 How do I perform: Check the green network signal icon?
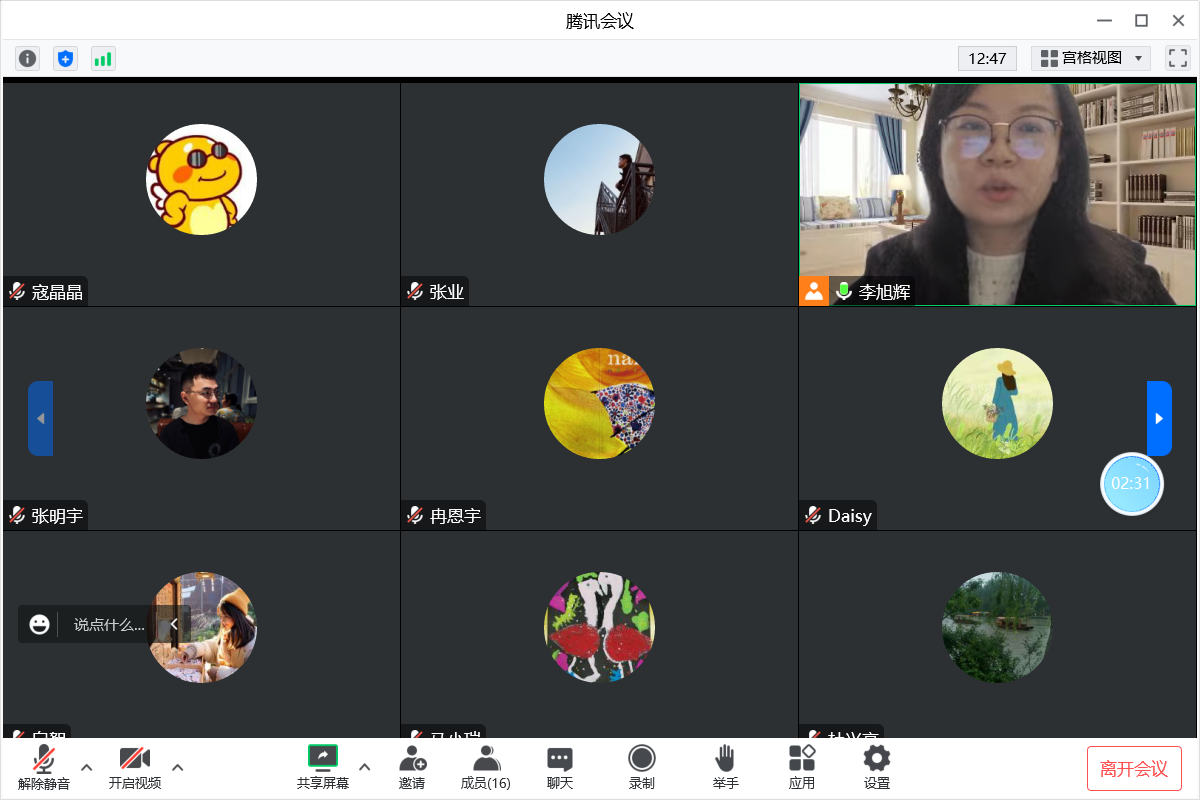[x=103, y=59]
